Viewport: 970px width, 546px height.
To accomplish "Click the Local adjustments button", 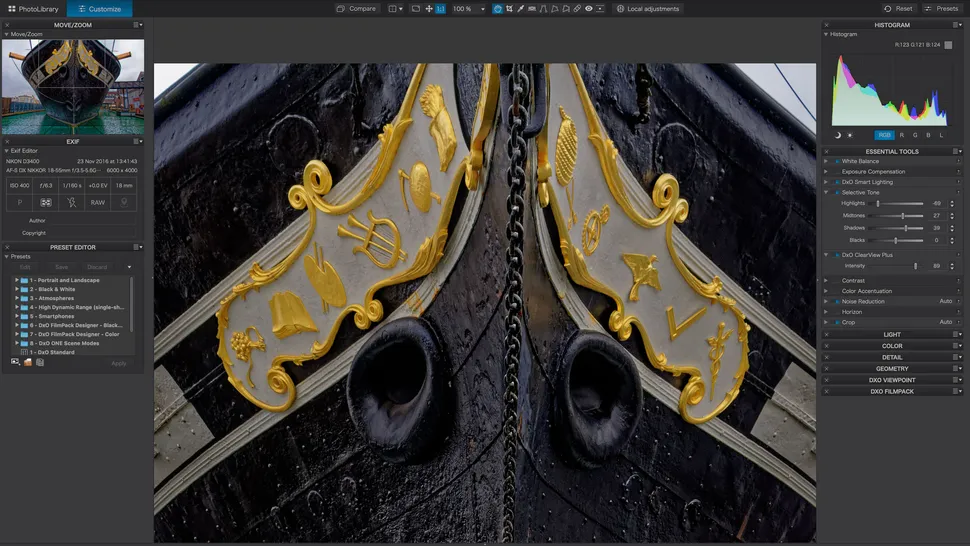I will coord(647,8).
